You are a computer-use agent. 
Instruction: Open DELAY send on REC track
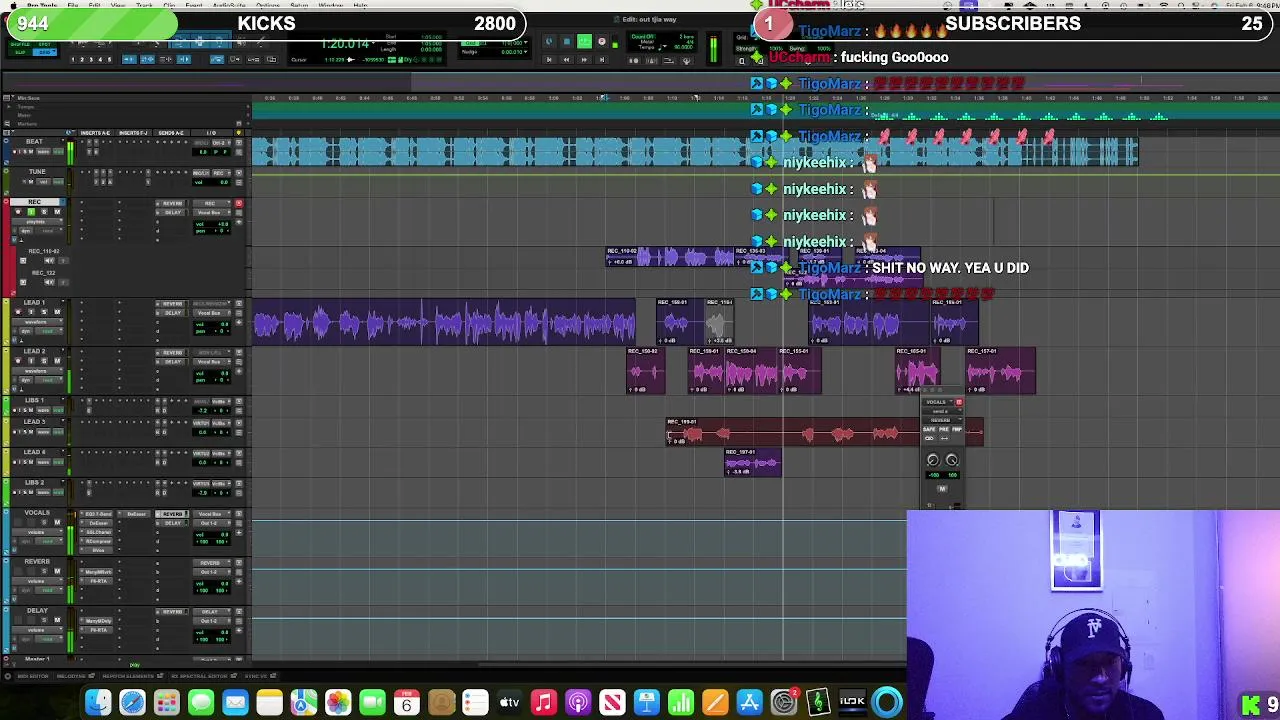pyautogui.click(x=172, y=212)
